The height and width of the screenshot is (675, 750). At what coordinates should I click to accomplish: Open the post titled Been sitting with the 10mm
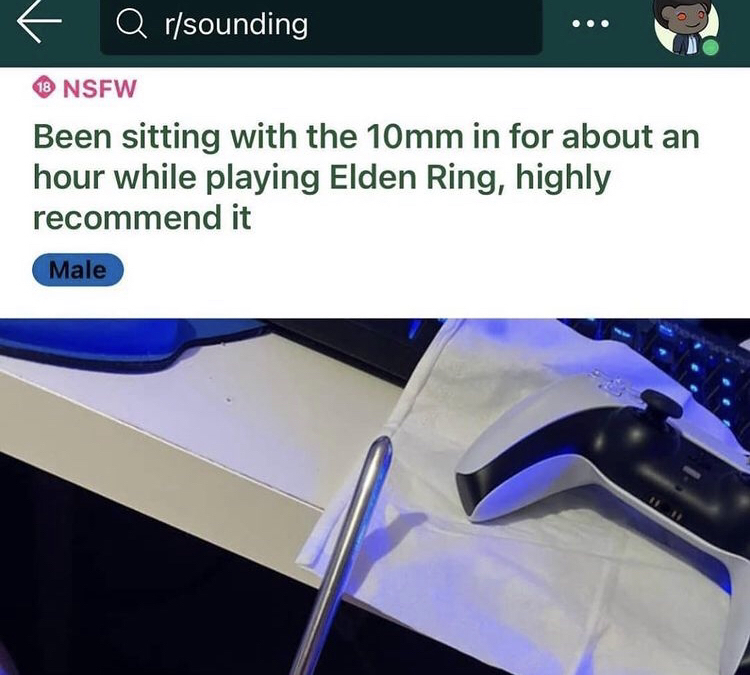366,177
